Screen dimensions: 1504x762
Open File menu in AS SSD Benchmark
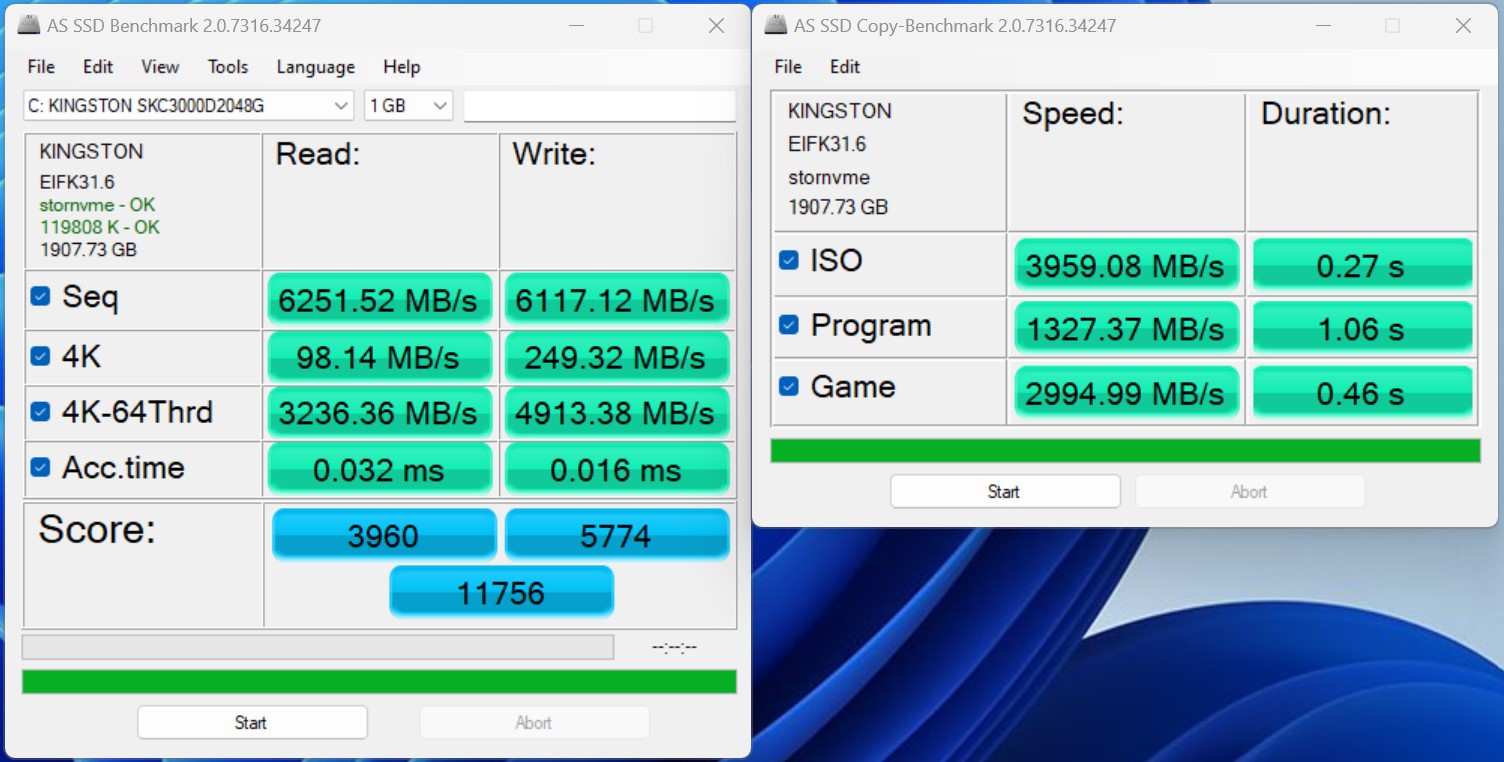(x=41, y=67)
